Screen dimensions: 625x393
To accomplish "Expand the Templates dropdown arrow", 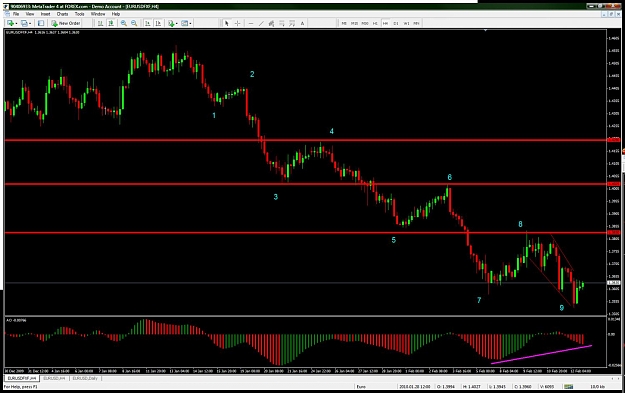I will point(190,24).
